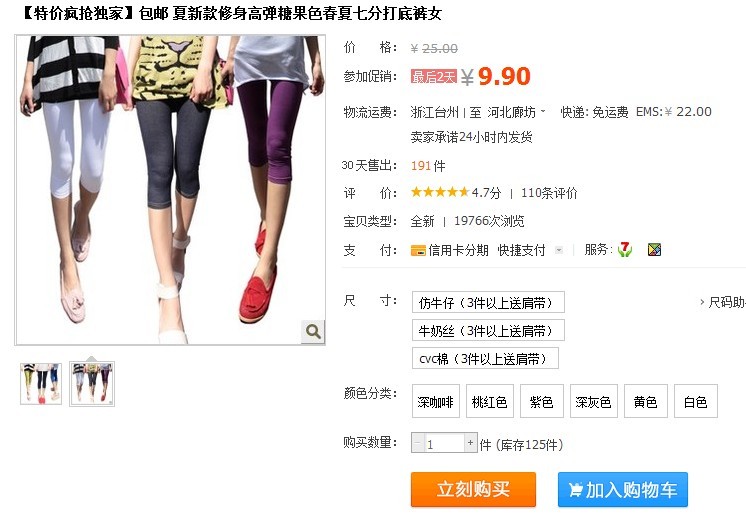
Task: Click the colorful square service badge icon
Action: (x=655, y=249)
